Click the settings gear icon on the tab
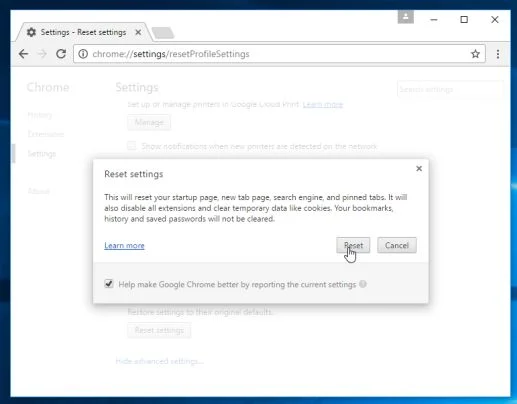The height and width of the screenshot is (404, 517). [x=31, y=32]
